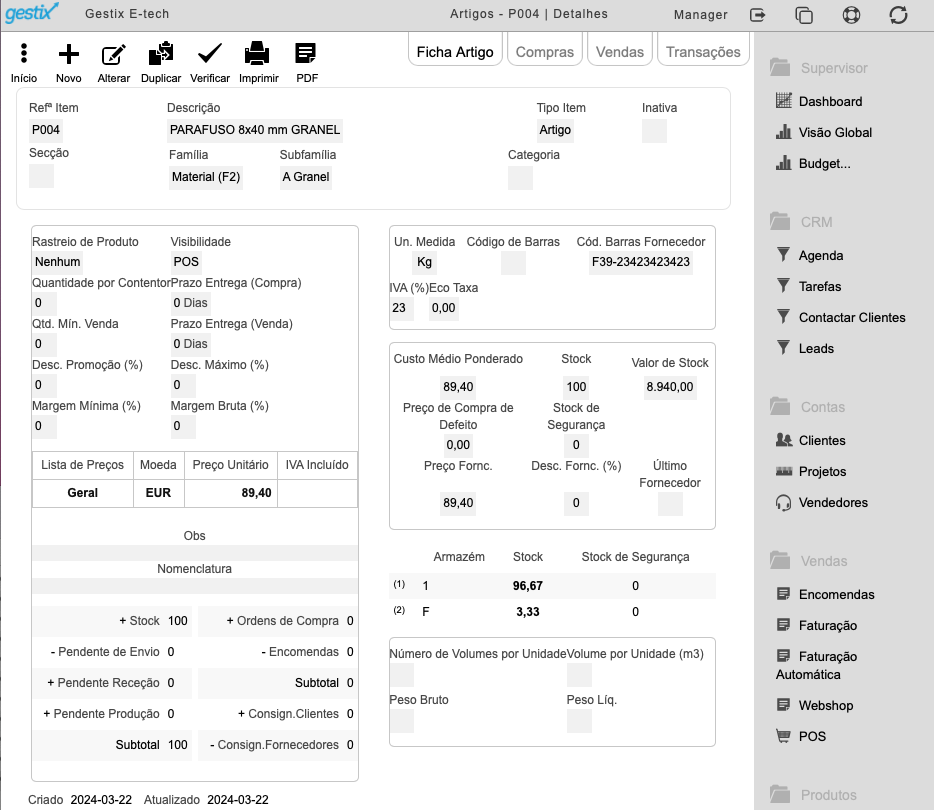Toggle the Inativa checkbox

point(654,131)
